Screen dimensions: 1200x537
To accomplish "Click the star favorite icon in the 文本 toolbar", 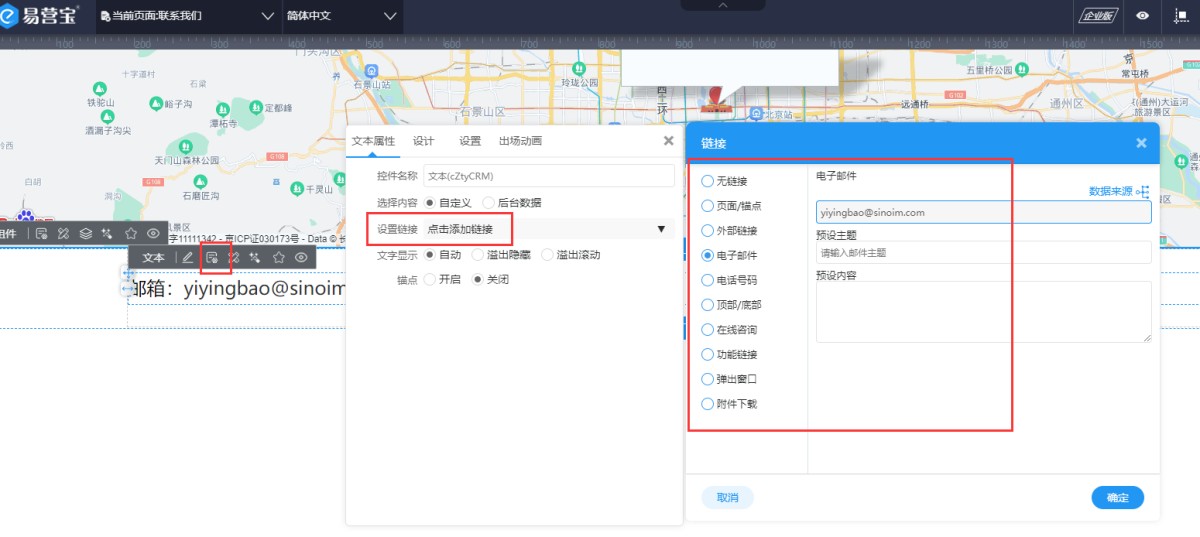I will pyautogui.click(x=279, y=258).
